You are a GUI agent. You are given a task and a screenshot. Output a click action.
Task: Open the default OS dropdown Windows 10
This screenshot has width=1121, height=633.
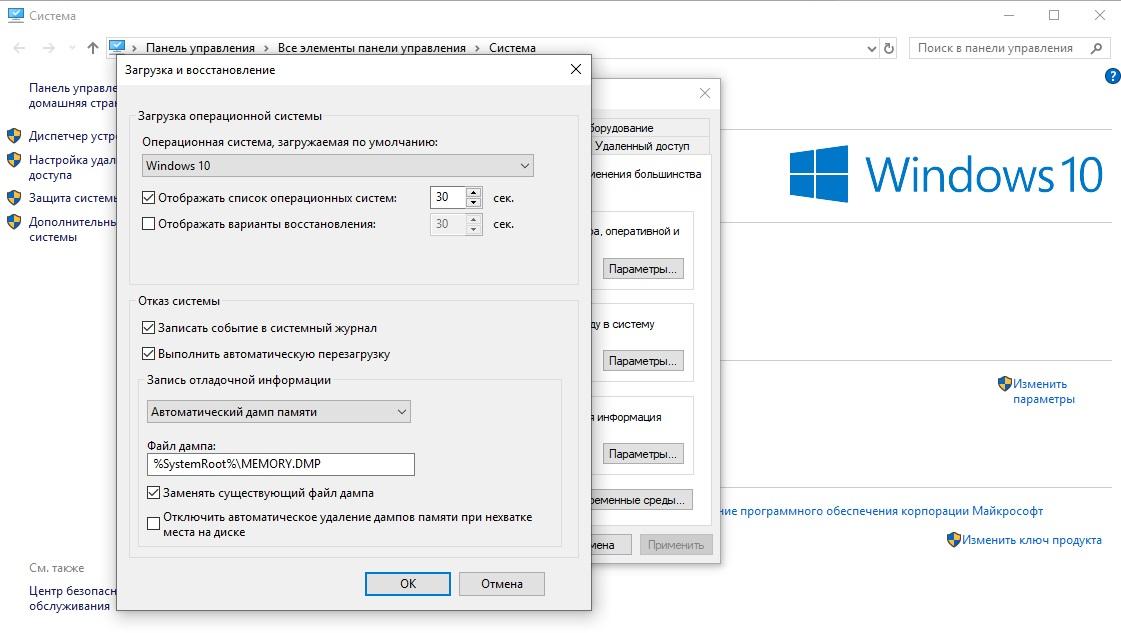[337, 166]
